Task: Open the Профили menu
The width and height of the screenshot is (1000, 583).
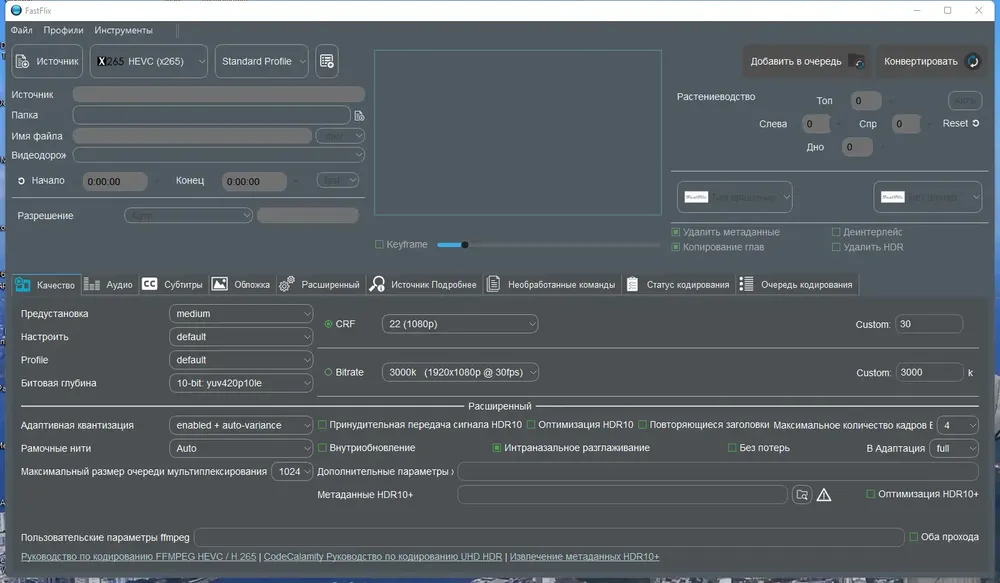Action: pos(63,30)
